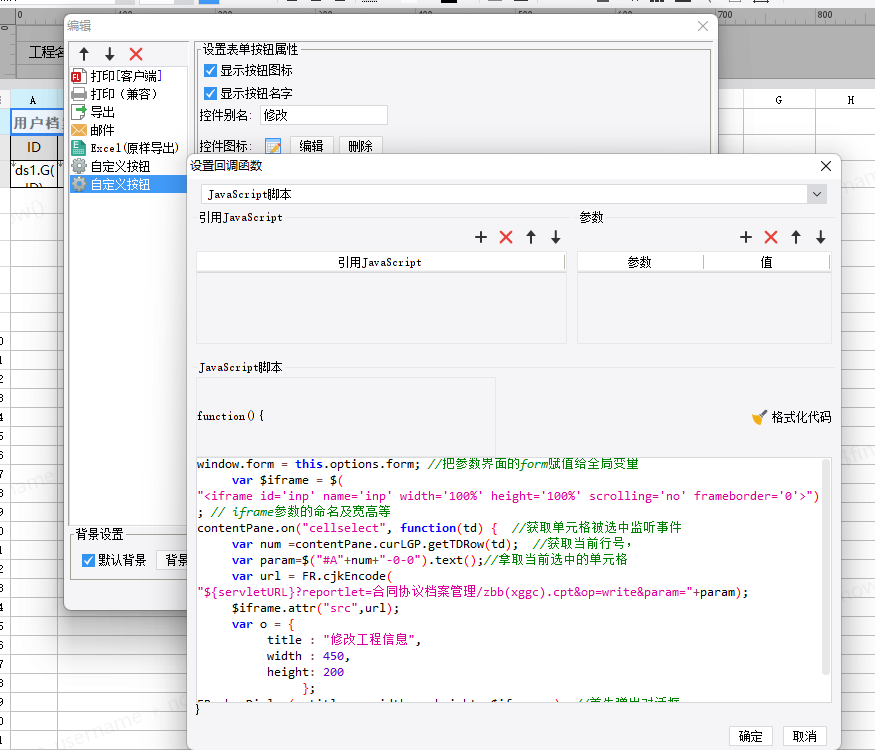
Task: Click the 引用JavaScript column header
Action: (x=380, y=262)
